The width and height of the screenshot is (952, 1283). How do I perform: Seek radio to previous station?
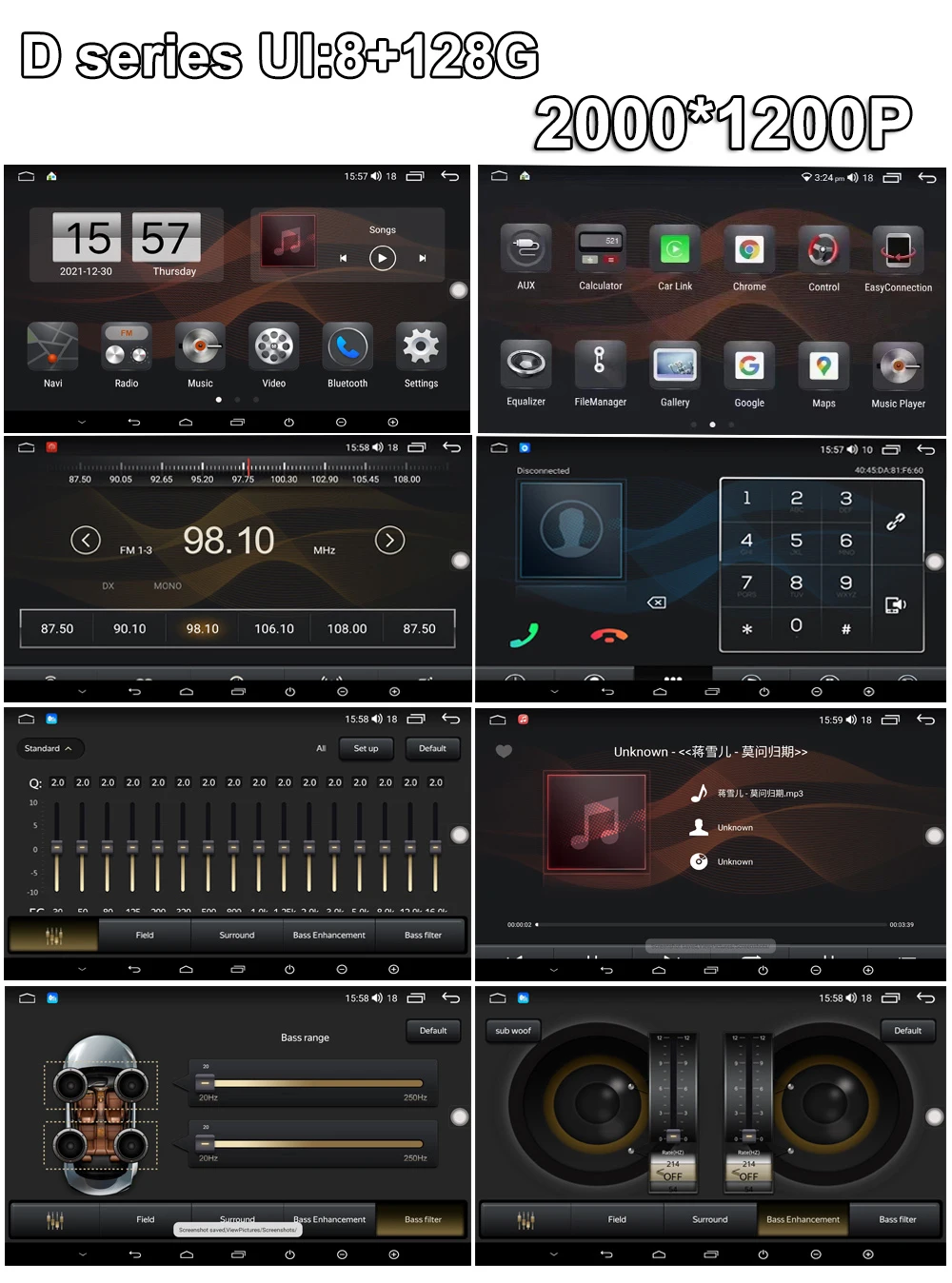click(86, 541)
